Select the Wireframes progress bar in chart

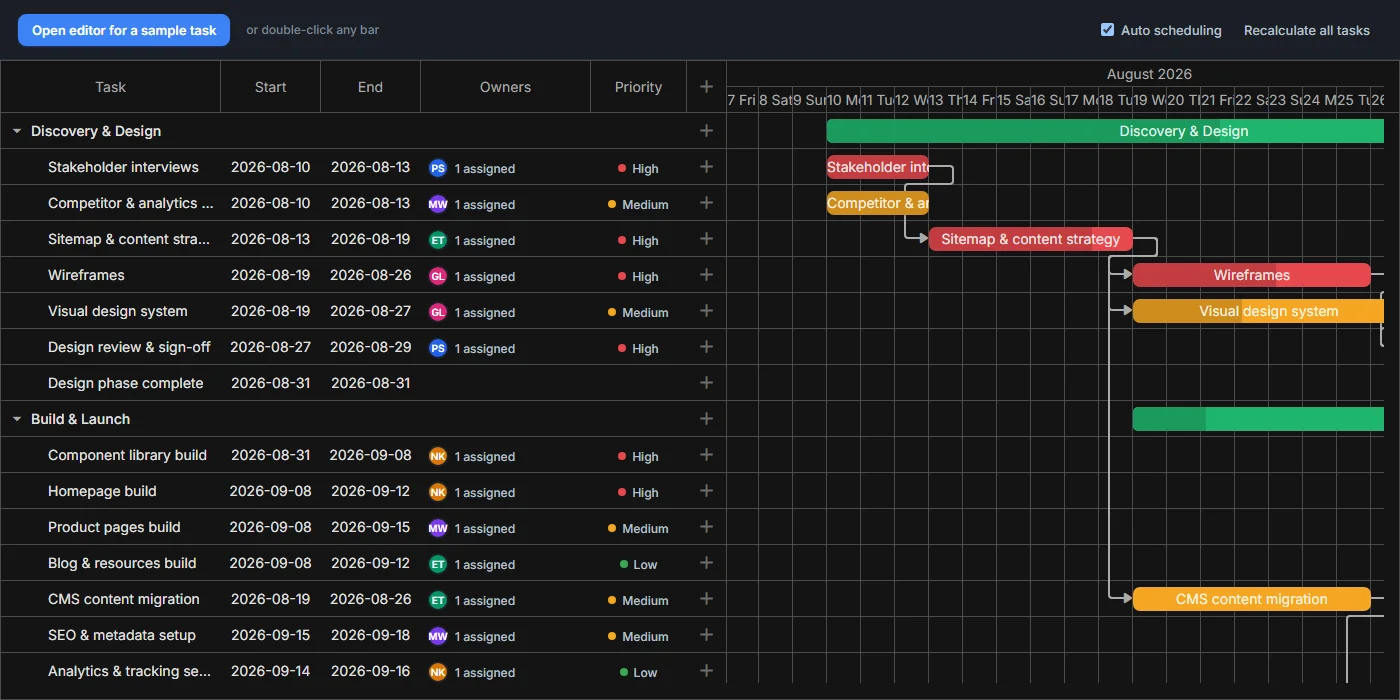click(1251, 275)
